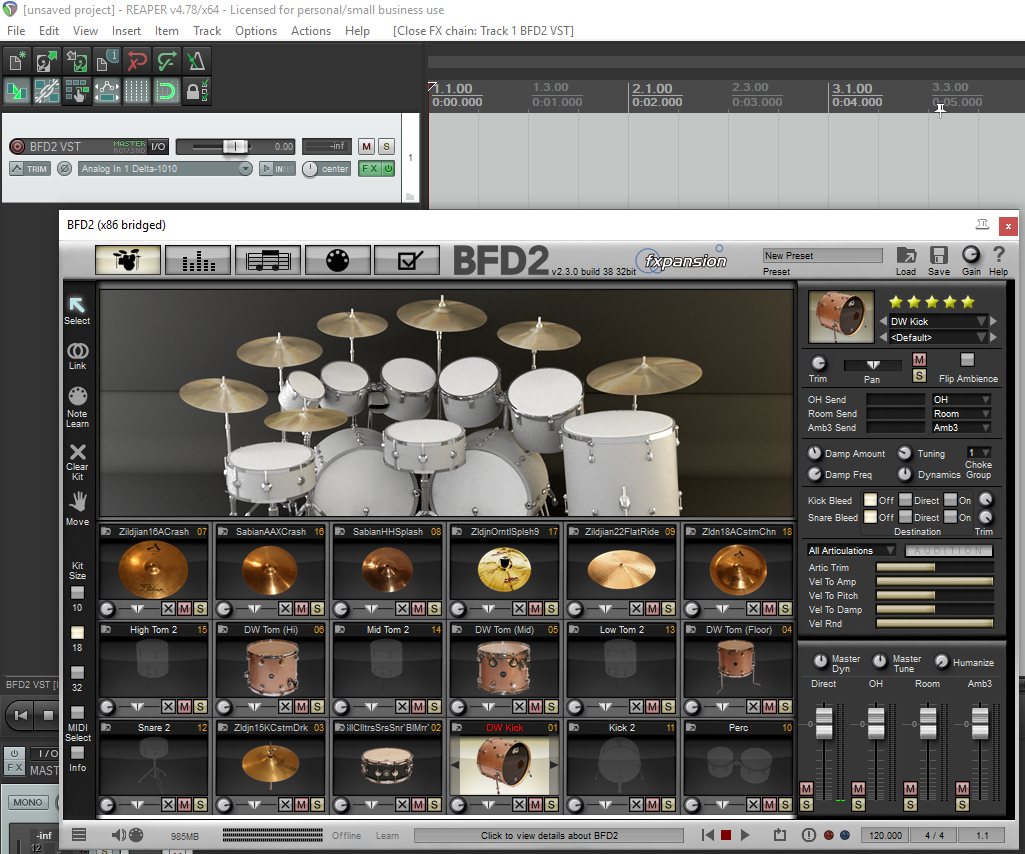Open the BFD2 Kit page
Viewport: 1025px width, 854px height.
pos(127,260)
